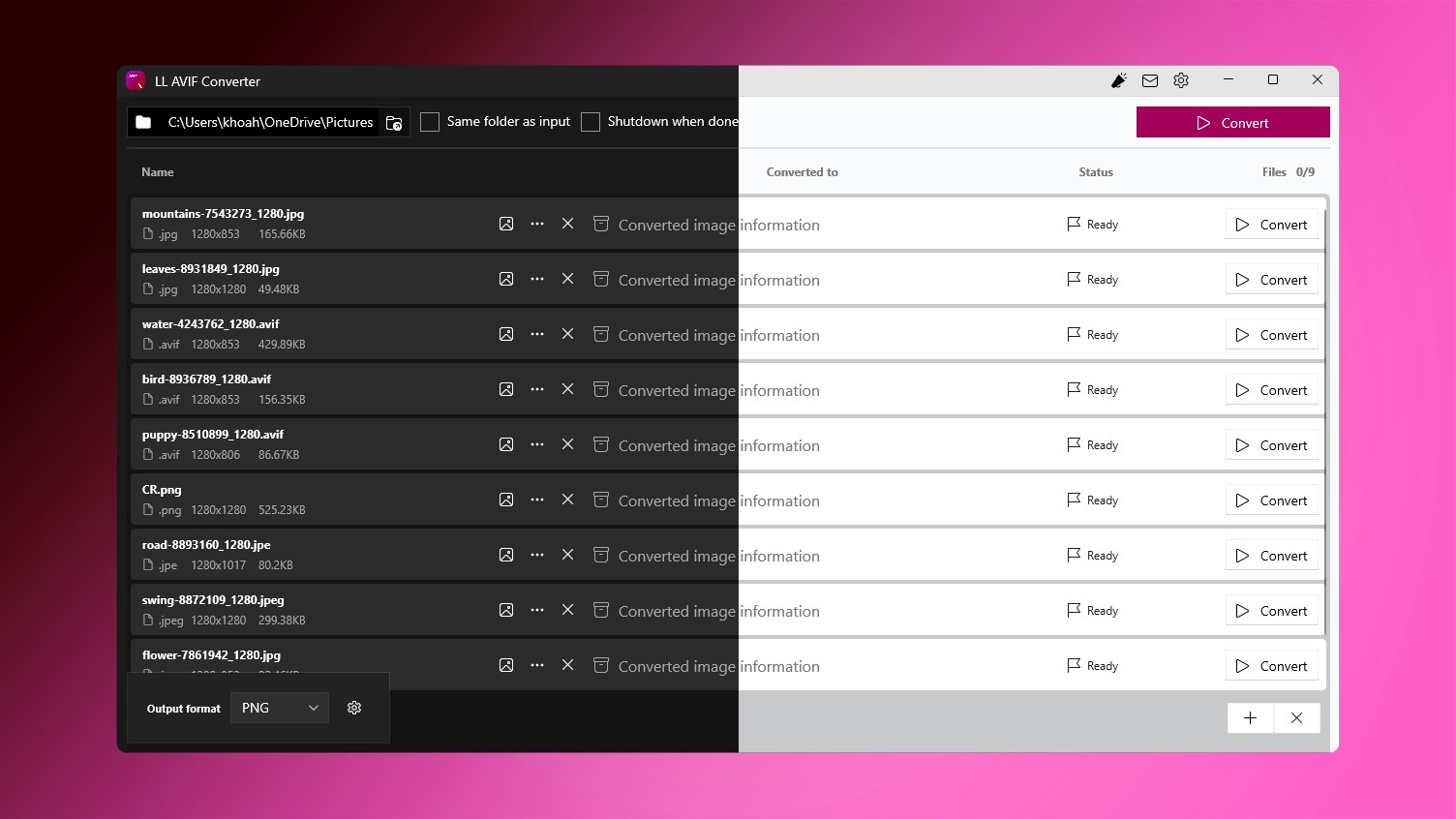This screenshot has height=819, width=1456.
Task: Open more options for flower-7861942_1280.jpg
Action: coord(537,665)
